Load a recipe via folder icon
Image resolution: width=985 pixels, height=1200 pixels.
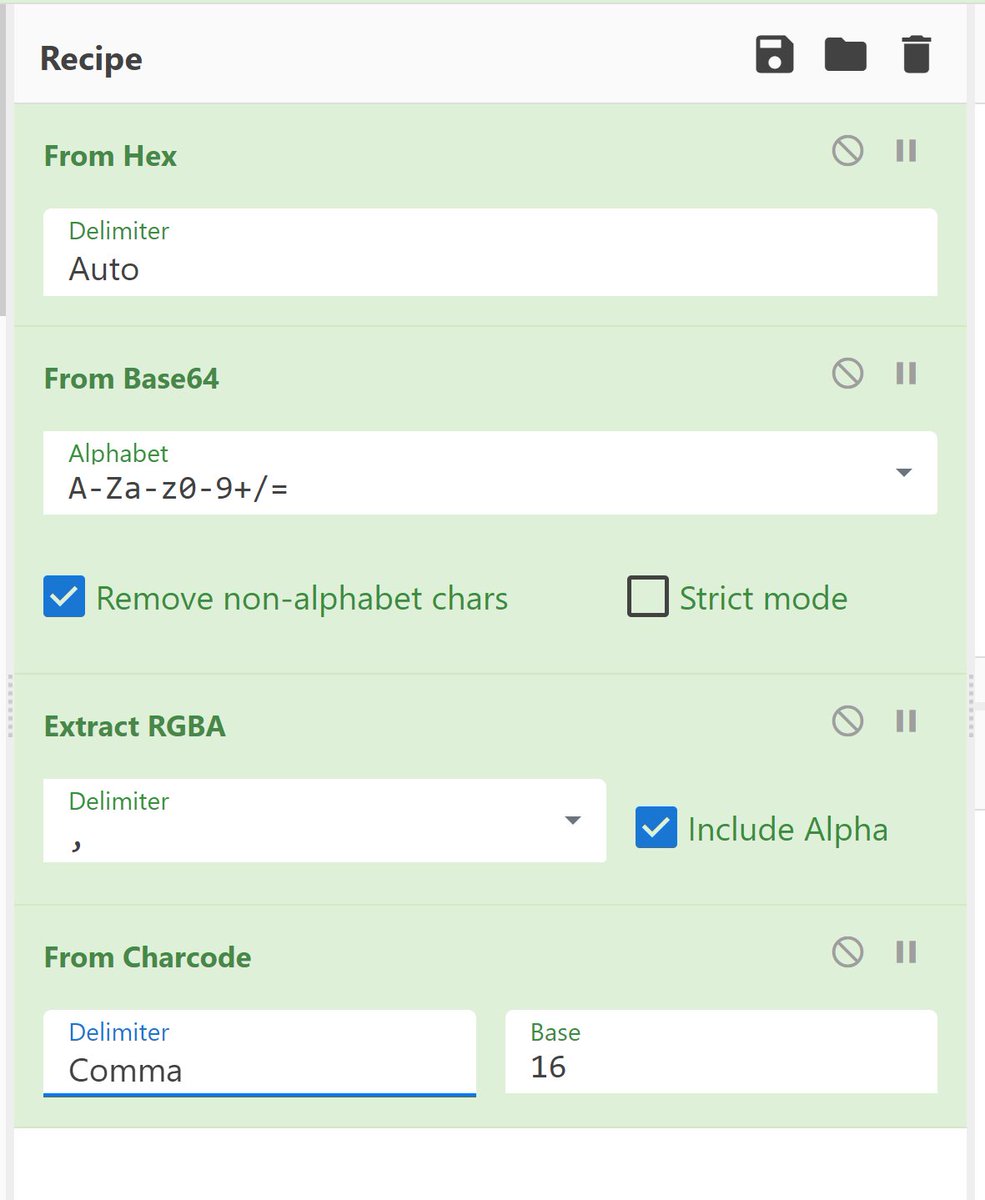point(845,55)
